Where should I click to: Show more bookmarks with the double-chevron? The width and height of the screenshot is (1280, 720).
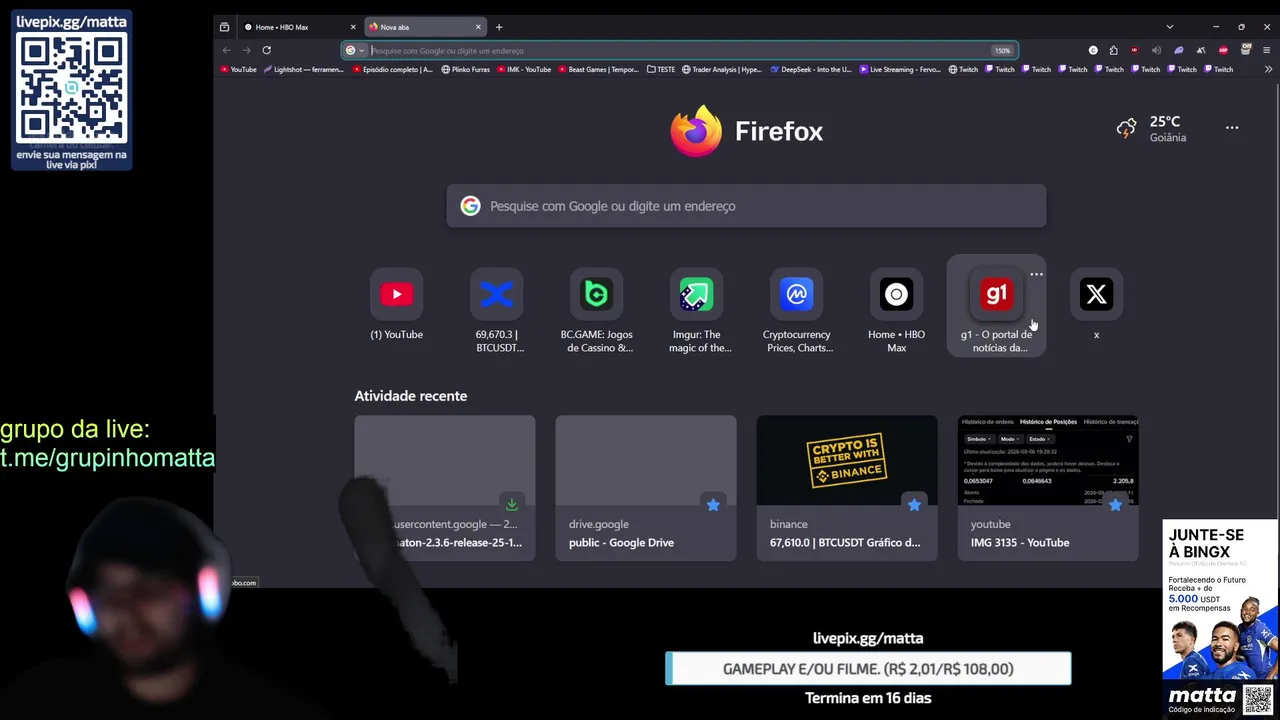(x=1268, y=69)
